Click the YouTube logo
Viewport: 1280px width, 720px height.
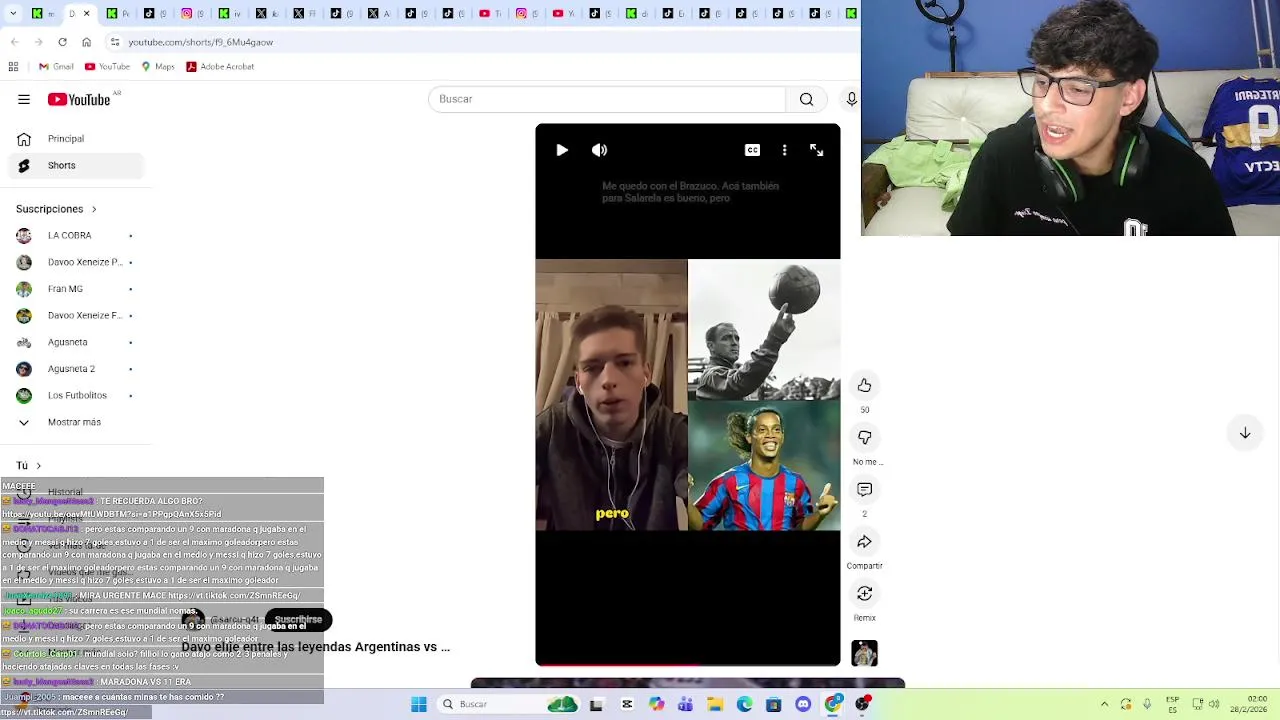pos(80,99)
